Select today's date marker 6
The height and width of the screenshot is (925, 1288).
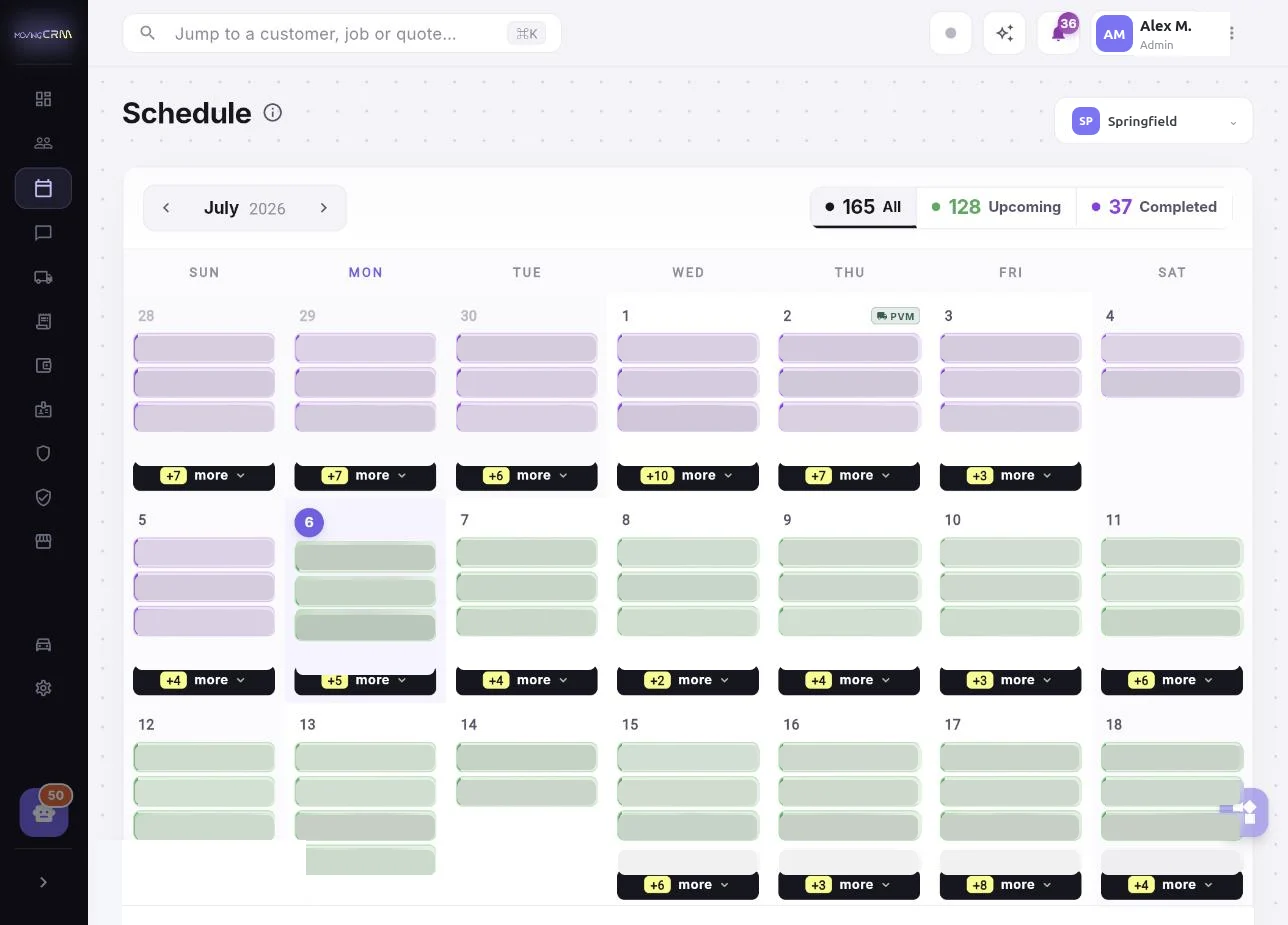click(x=309, y=522)
